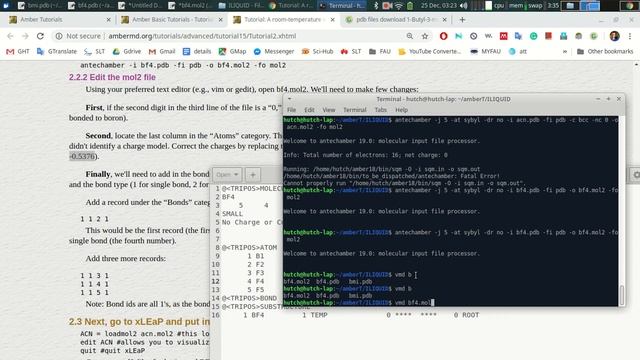This screenshot has width=640, height=360.
Task: Open the Messenger bookmark
Action: [x=273, y=51]
